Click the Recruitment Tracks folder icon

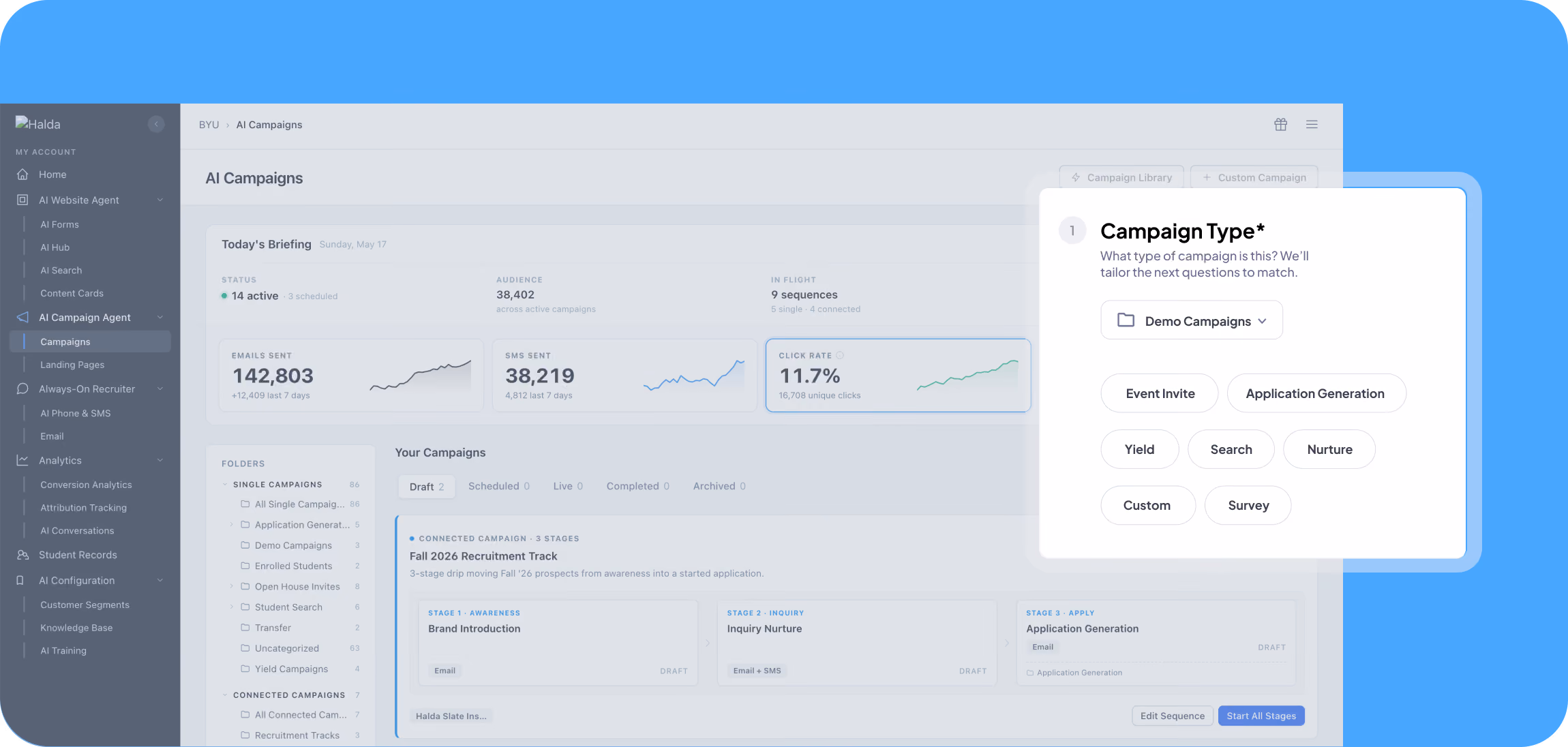[245, 735]
